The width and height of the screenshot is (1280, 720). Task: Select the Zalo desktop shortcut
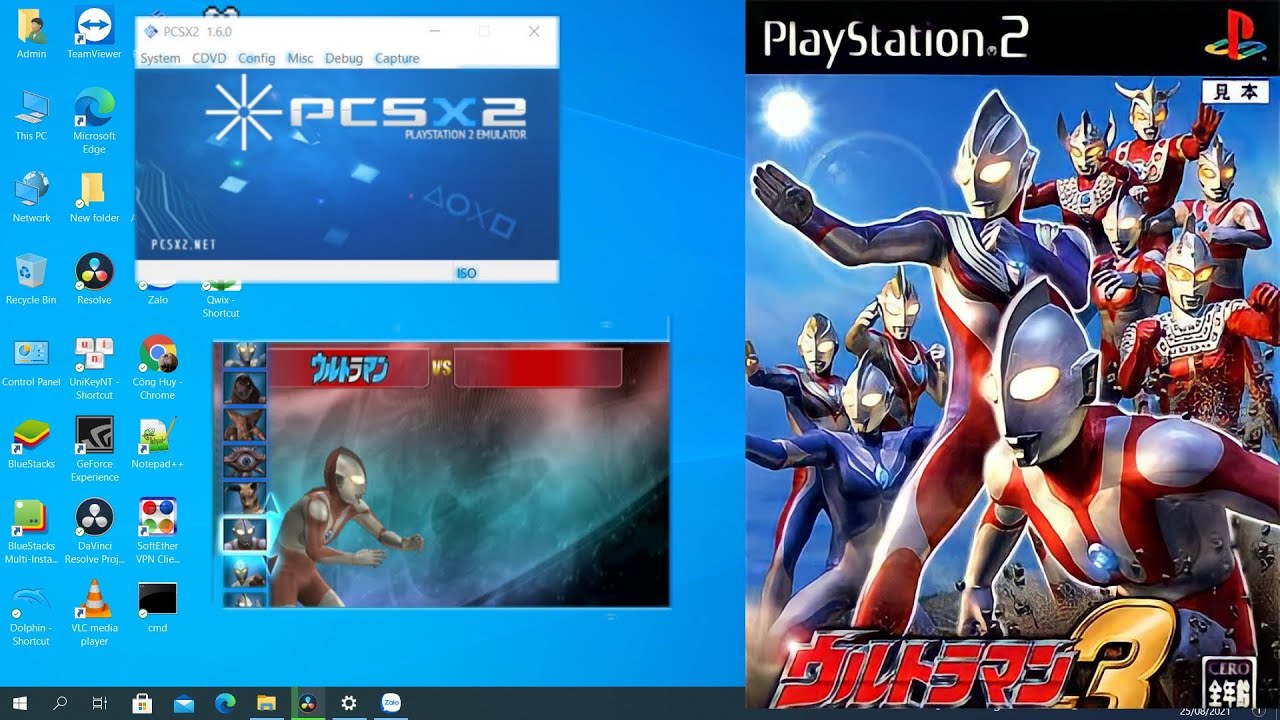pyautogui.click(x=158, y=292)
